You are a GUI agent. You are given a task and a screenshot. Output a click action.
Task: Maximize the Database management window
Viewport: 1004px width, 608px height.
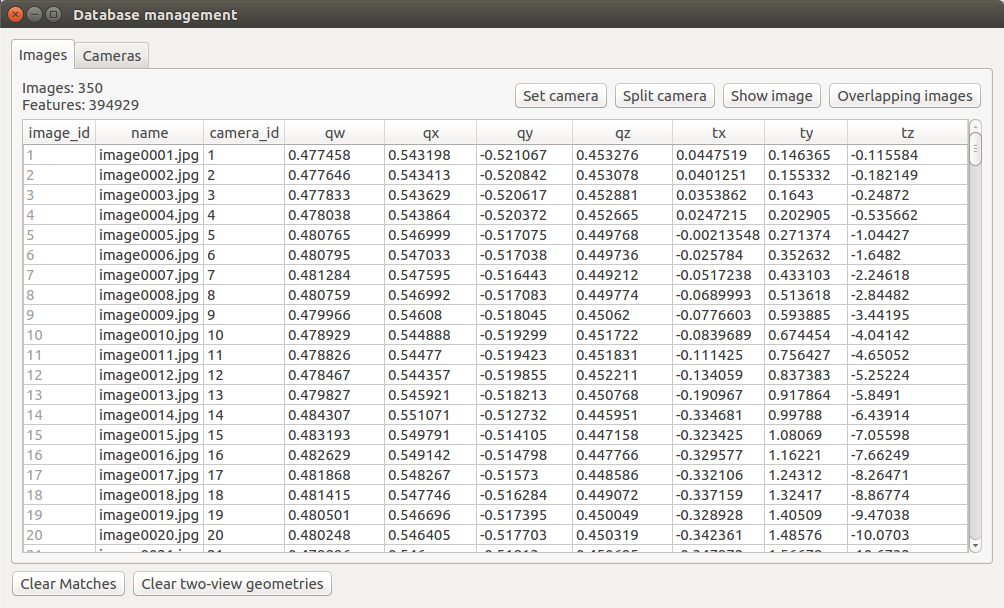click(54, 14)
